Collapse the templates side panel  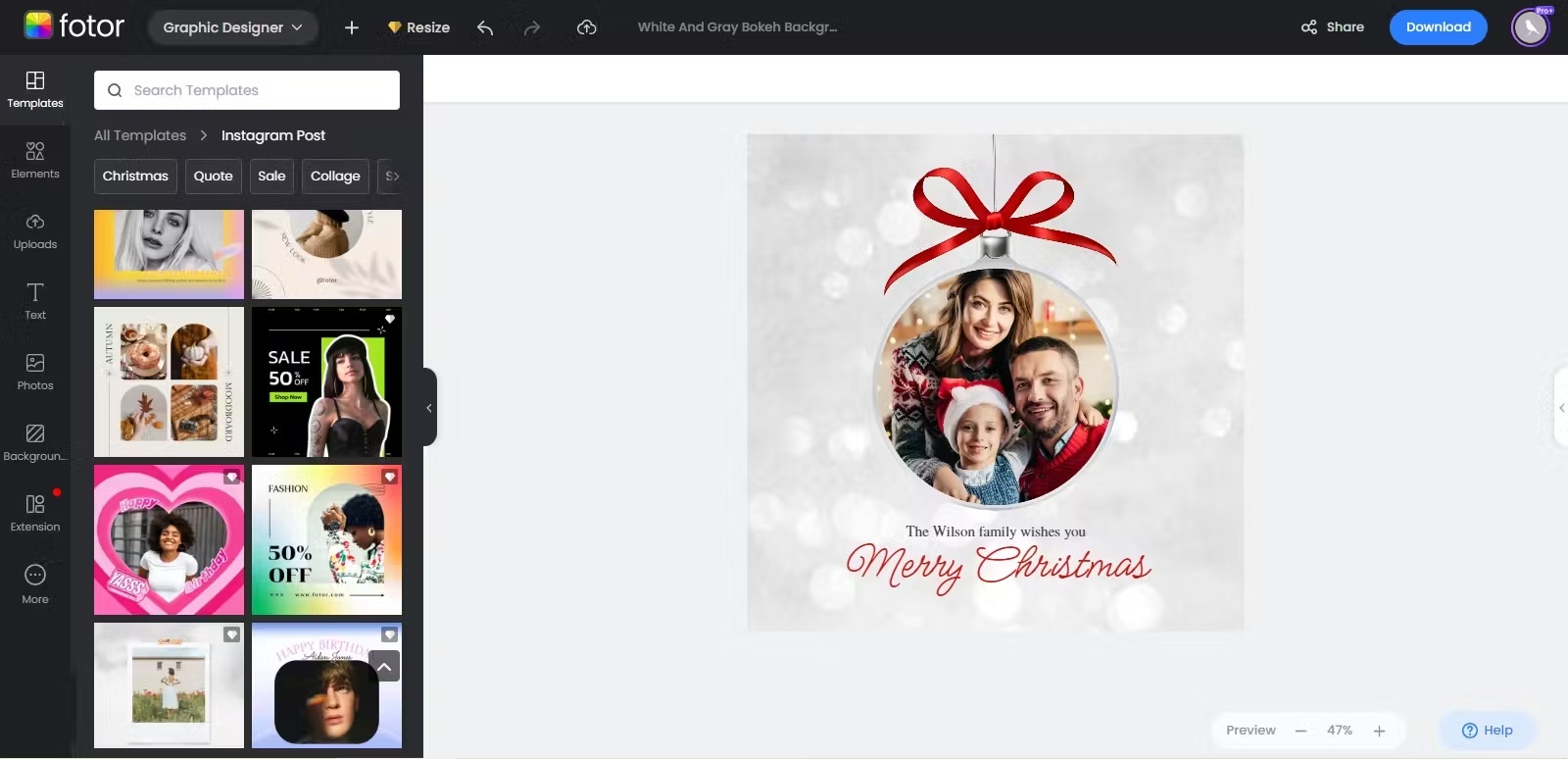[x=429, y=407]
